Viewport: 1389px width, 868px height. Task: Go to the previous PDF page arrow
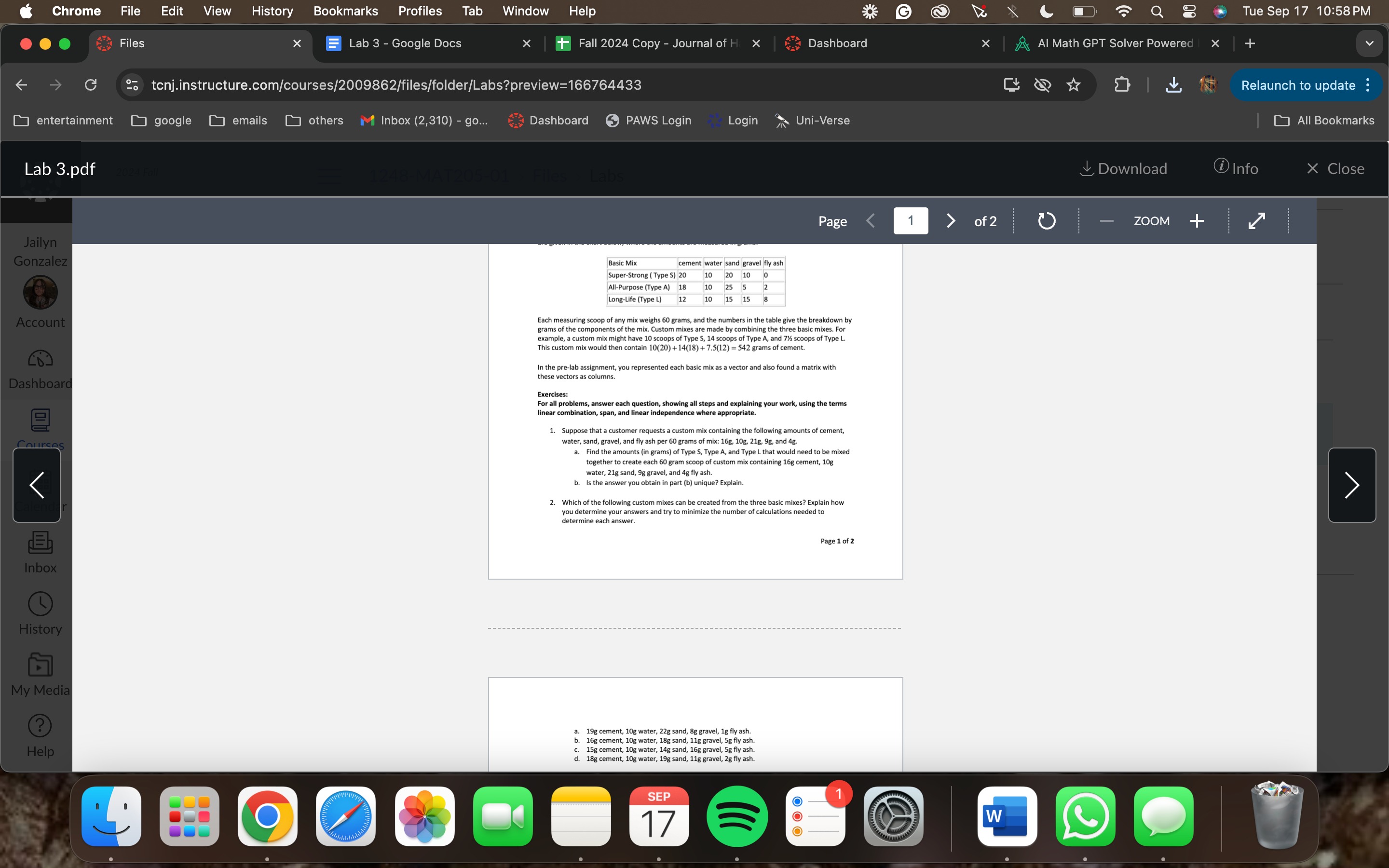coord(871,221)
